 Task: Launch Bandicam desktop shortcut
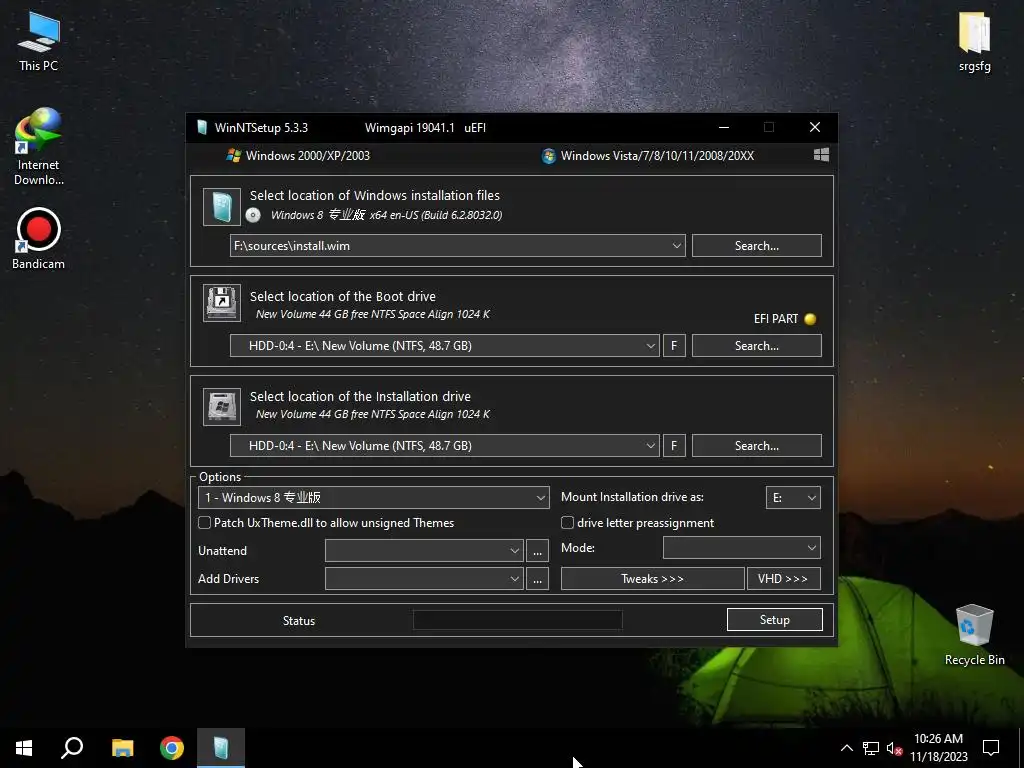(x=39, y=238)
